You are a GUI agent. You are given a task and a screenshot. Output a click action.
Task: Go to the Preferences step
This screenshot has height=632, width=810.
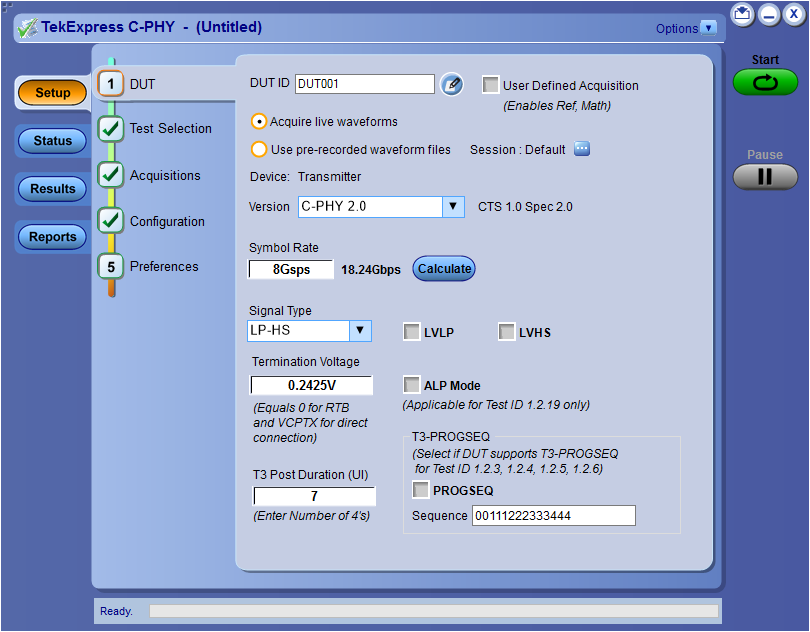coord(164,266)
